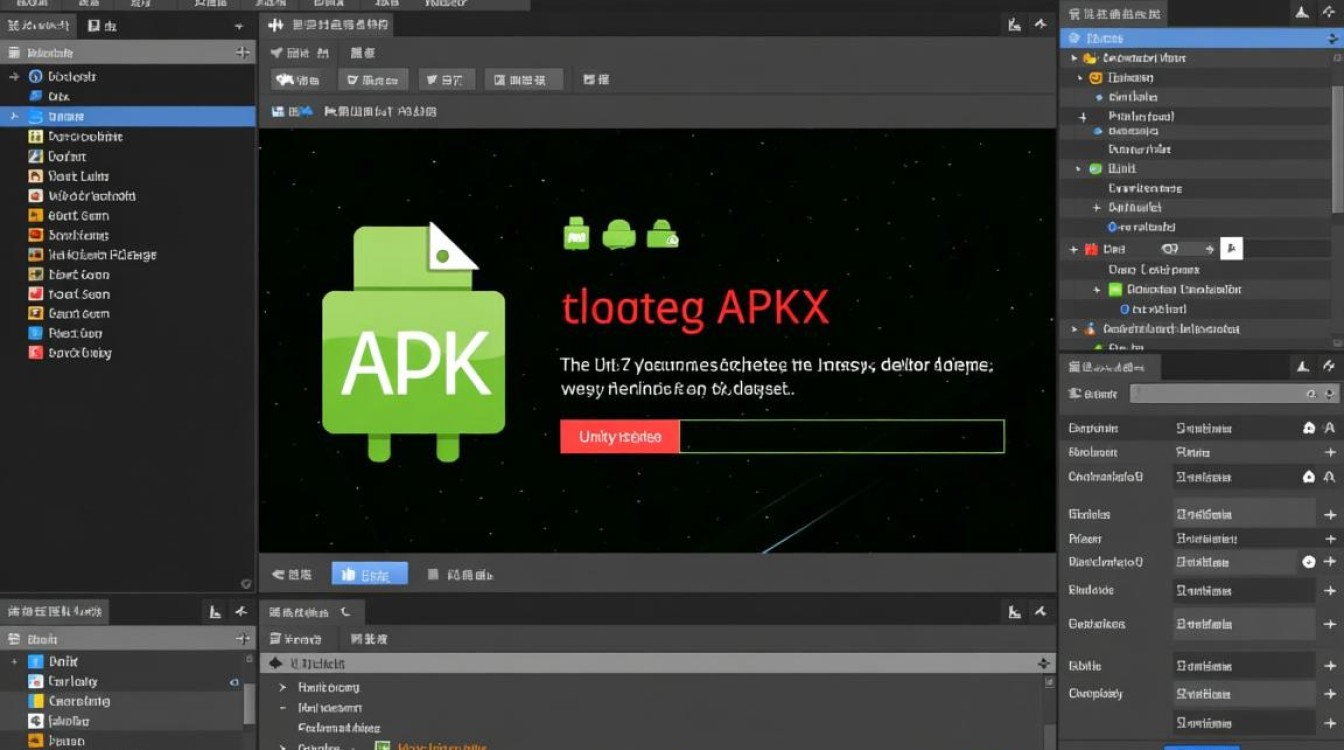Click the plus icon in the left panel header bar

[x=242, y=52]
